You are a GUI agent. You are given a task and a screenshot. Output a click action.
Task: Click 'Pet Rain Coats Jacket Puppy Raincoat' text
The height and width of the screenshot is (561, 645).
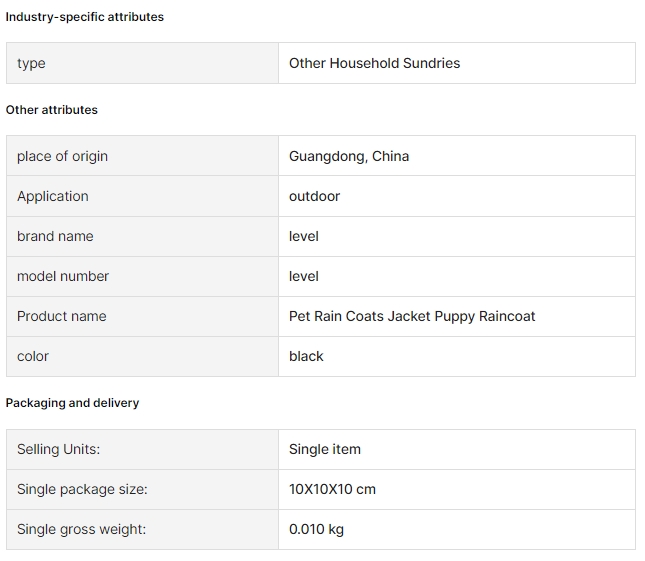point(412,316)
